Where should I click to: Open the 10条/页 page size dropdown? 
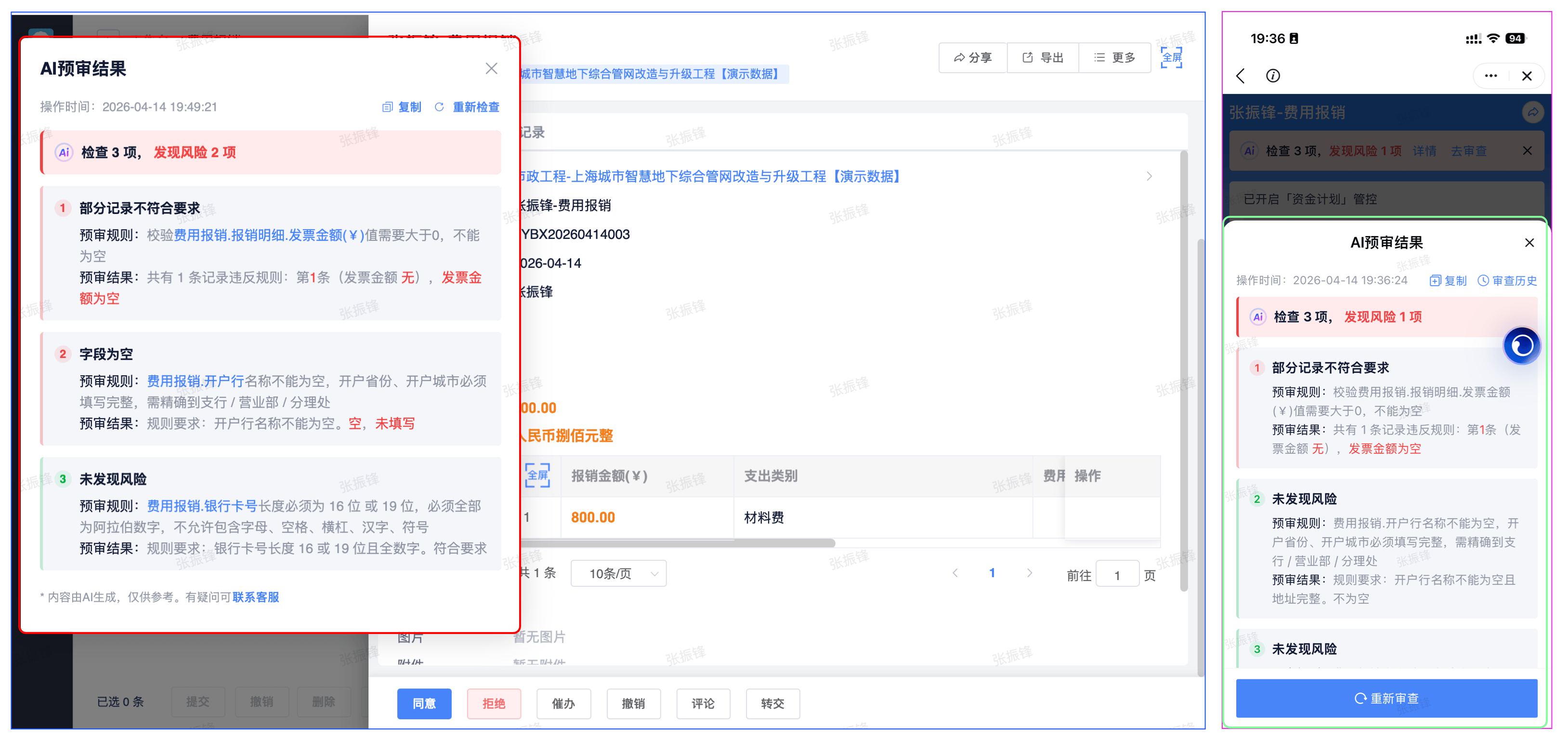(x=618, y=574)
